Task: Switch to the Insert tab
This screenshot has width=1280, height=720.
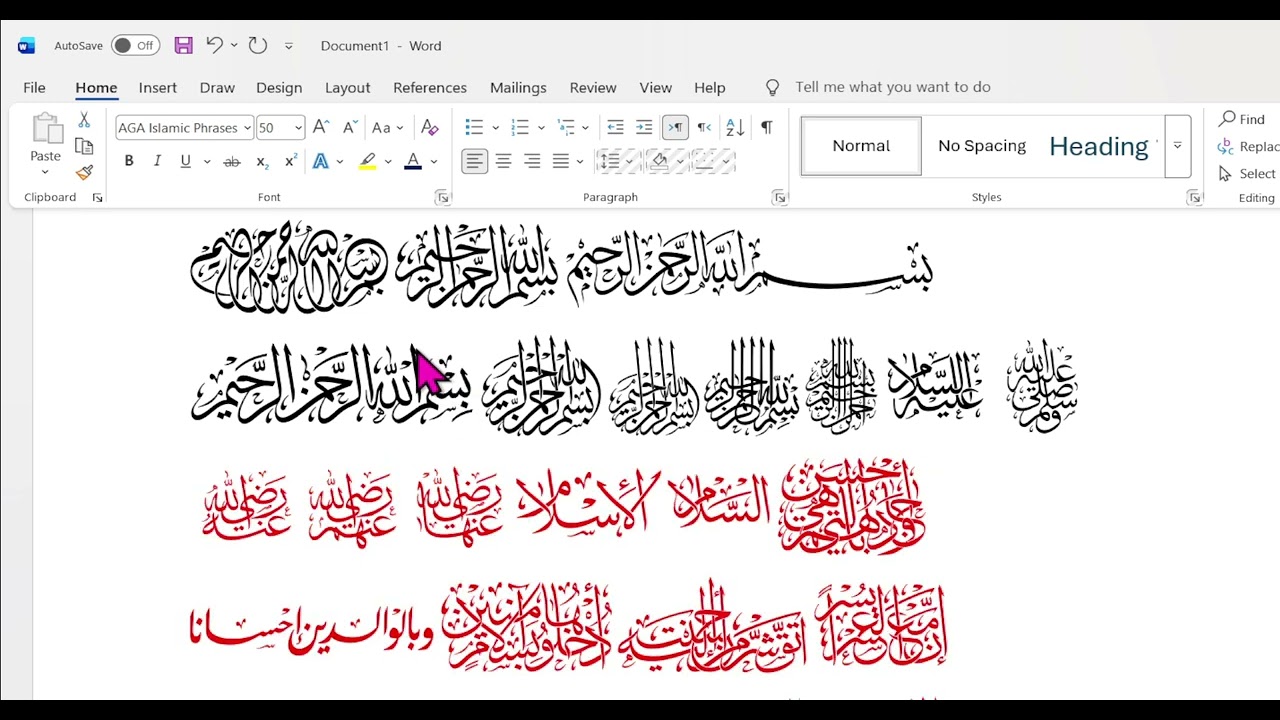Action: 158,87
